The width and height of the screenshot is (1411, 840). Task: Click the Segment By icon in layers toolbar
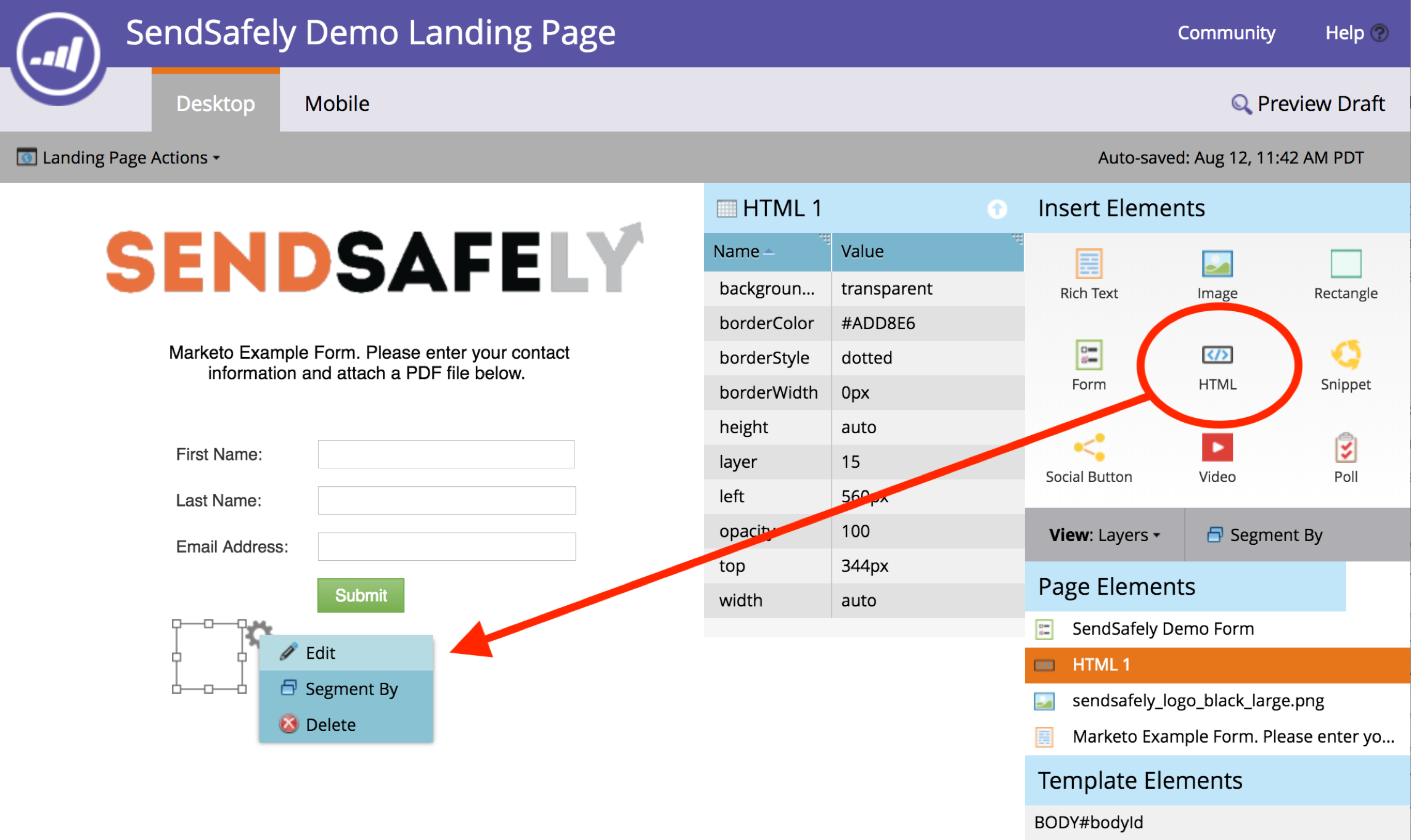(1214, 534)
